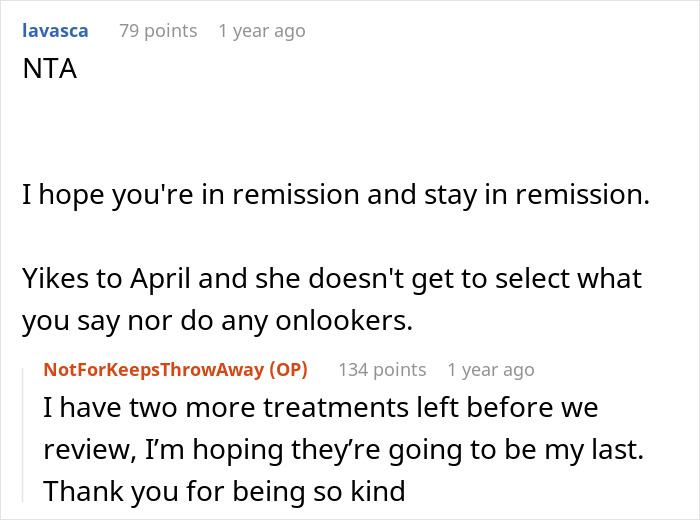Click the "Thank you for being so kind" line
The width and height of the screenshot is (700, 520).
pos(224,491)
